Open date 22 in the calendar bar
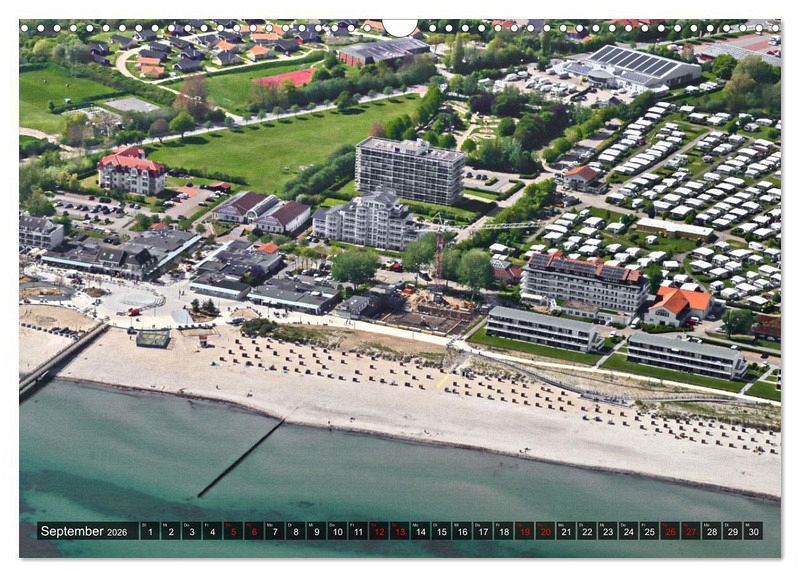The image size is (800, 577). [x=587, y=531]
